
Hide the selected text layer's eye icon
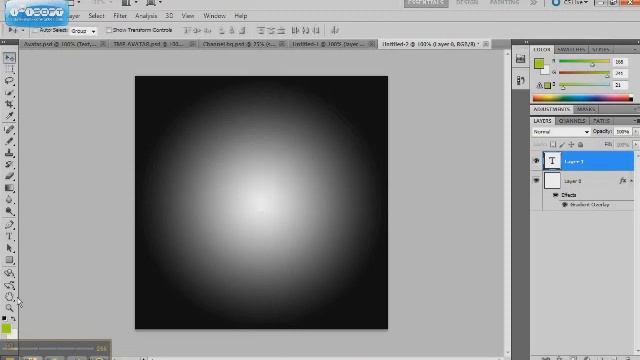[x=536, y=161]
